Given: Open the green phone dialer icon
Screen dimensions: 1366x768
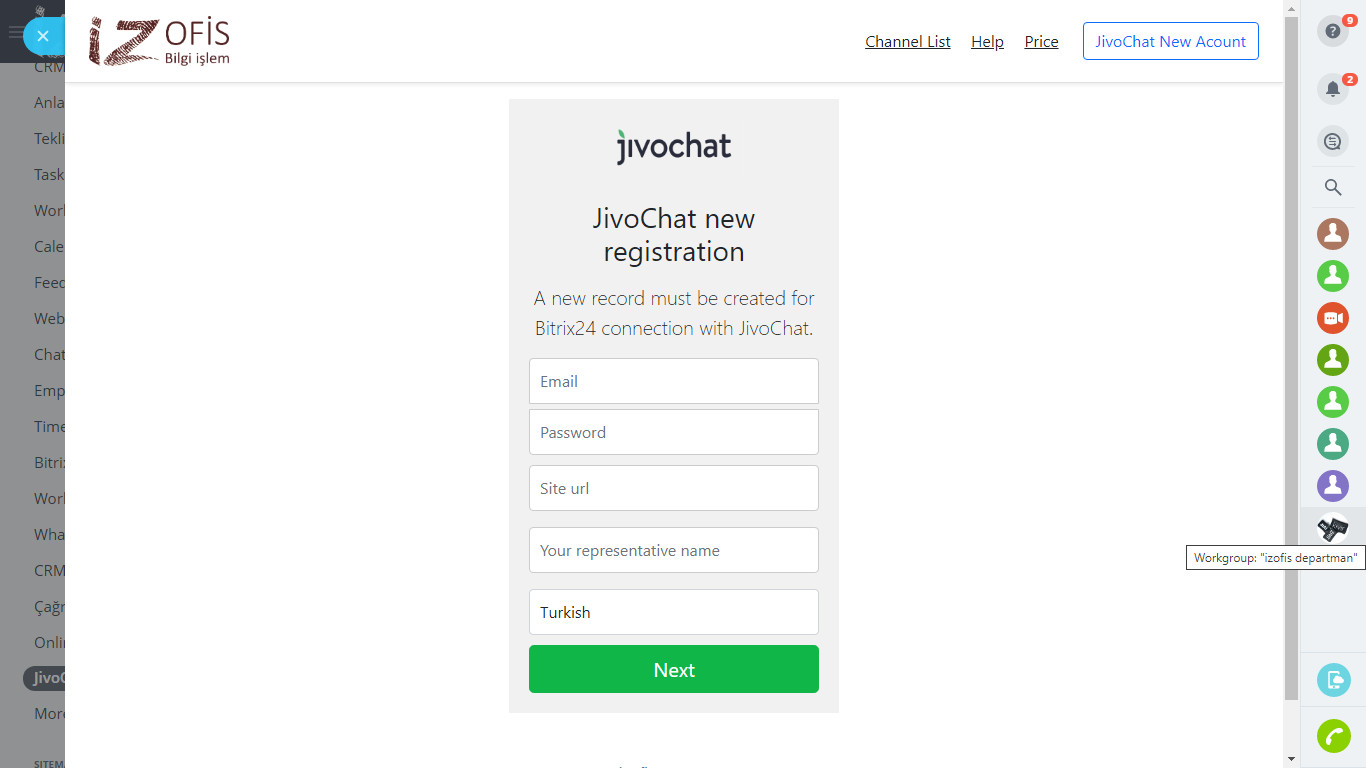Looking at the screenshot, I should [1333, 736].
